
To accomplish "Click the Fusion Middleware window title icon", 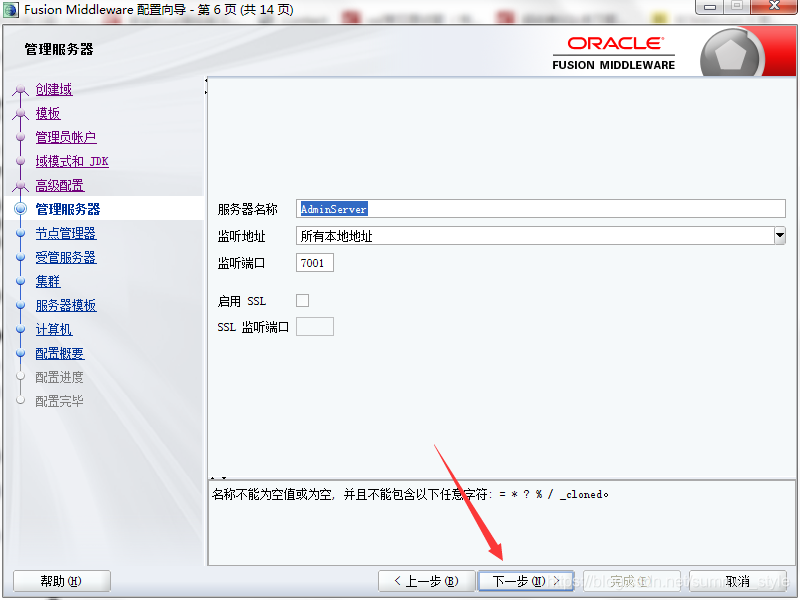I will (11, 10).
